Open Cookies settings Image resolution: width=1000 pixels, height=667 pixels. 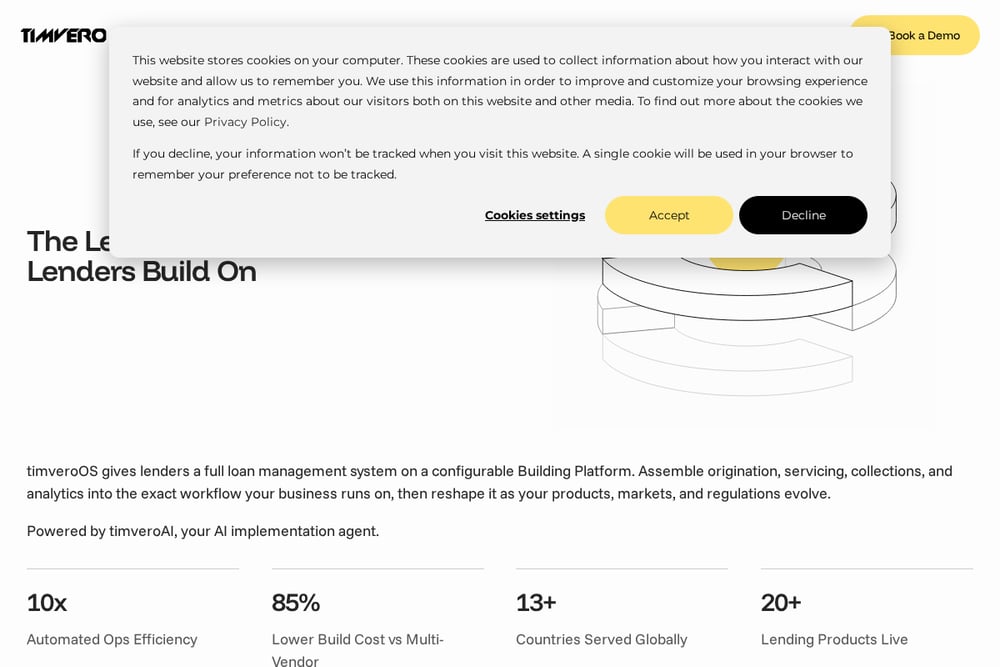click(x=534, y=216)
